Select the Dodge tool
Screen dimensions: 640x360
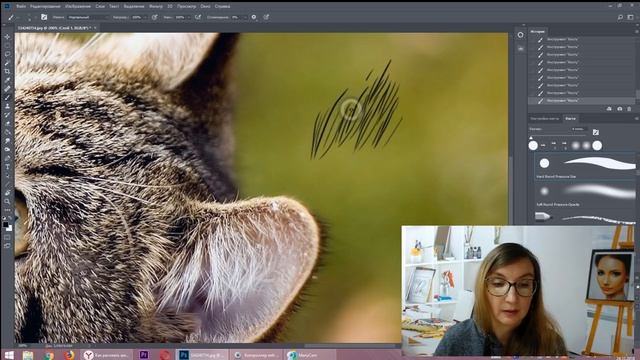[7, 149]
